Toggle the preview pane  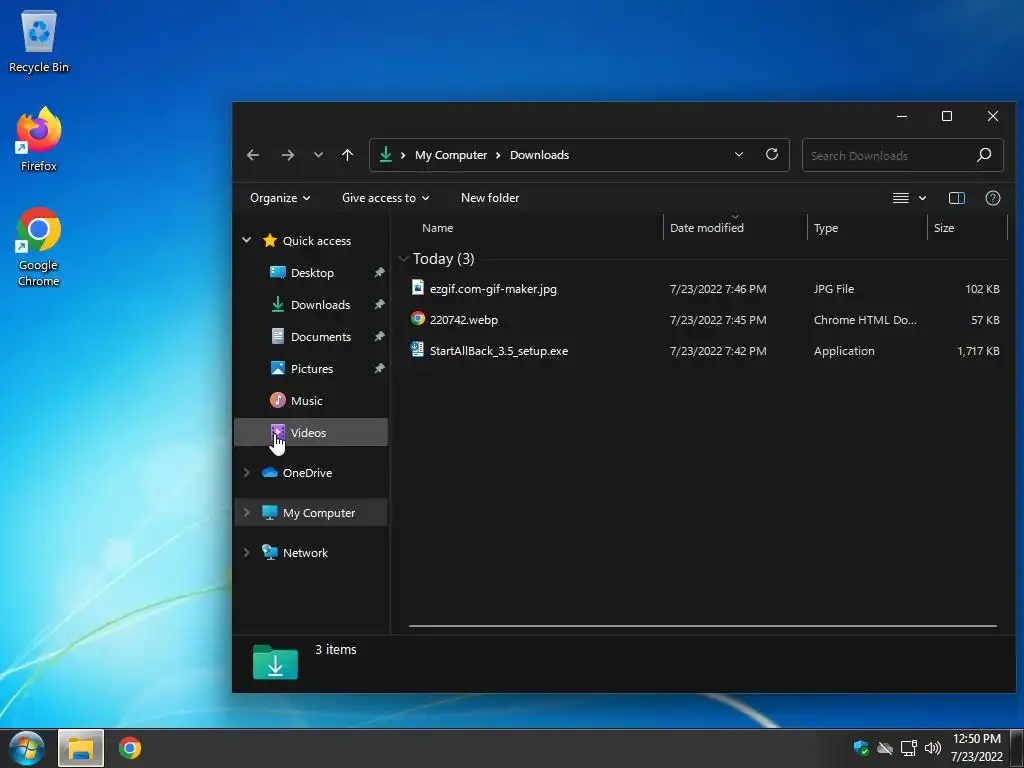pos(957,198)
